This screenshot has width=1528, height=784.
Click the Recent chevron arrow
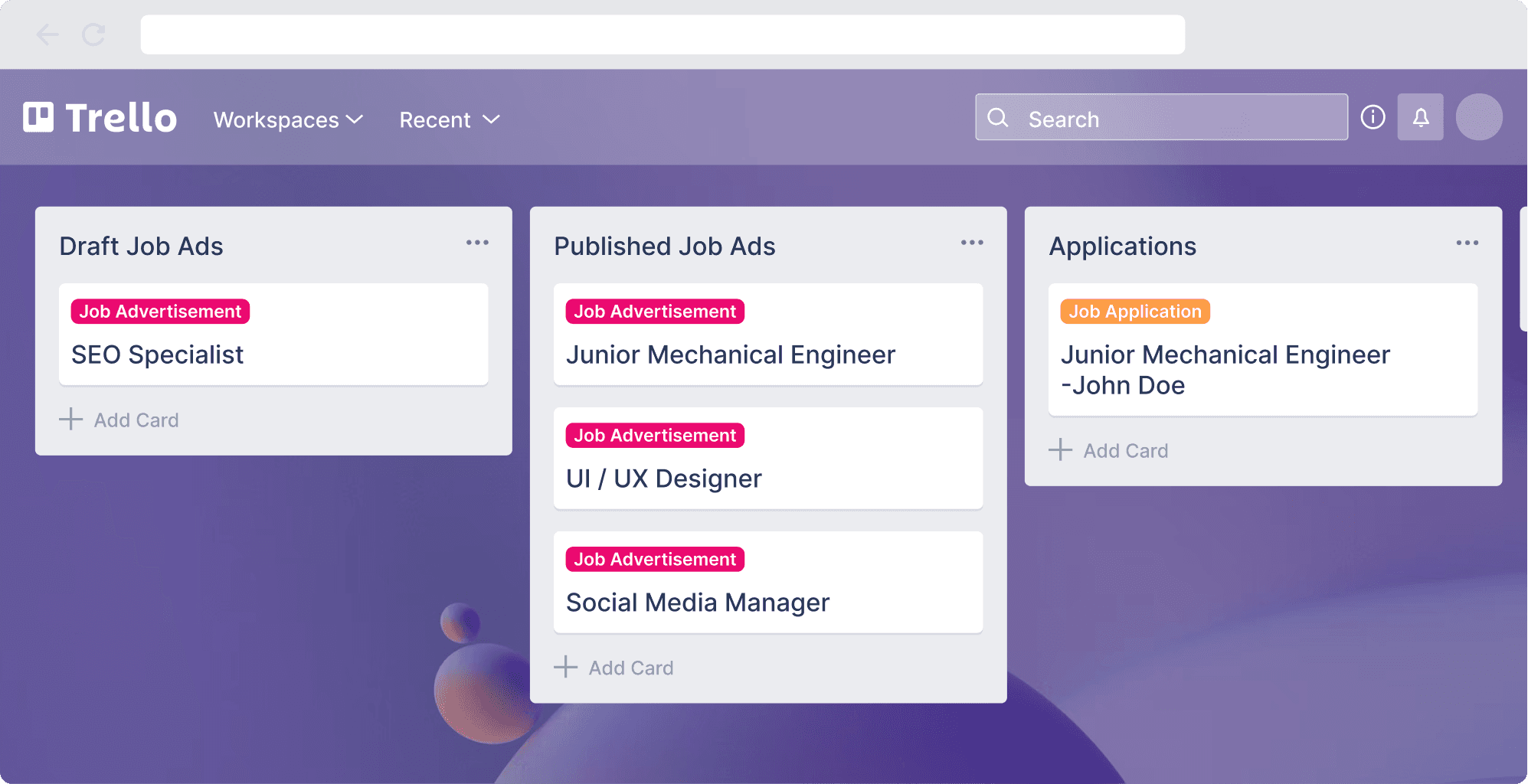click(x=491, y=119)
